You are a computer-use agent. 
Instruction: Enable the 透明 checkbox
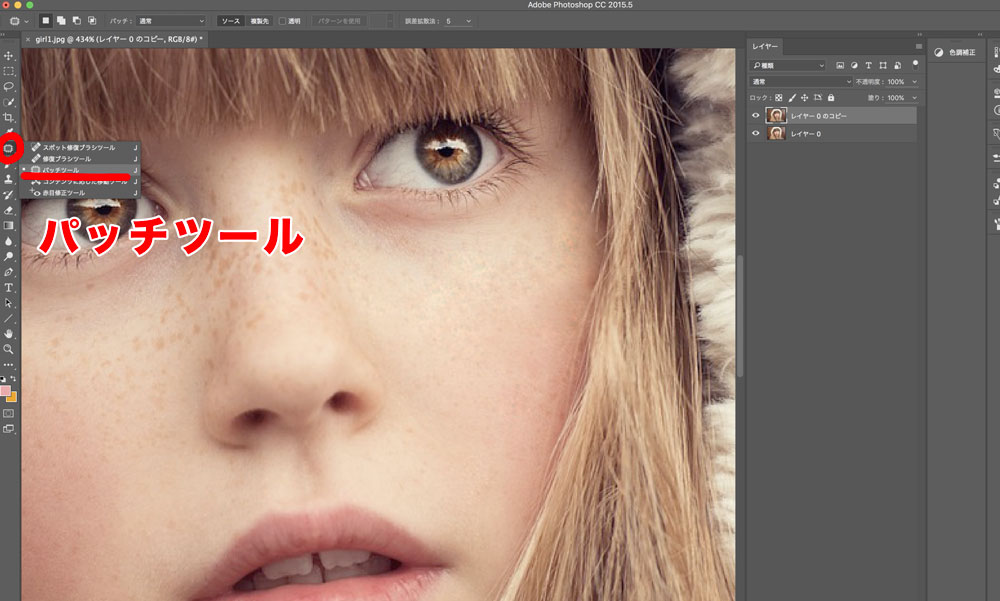coord(283,21)
